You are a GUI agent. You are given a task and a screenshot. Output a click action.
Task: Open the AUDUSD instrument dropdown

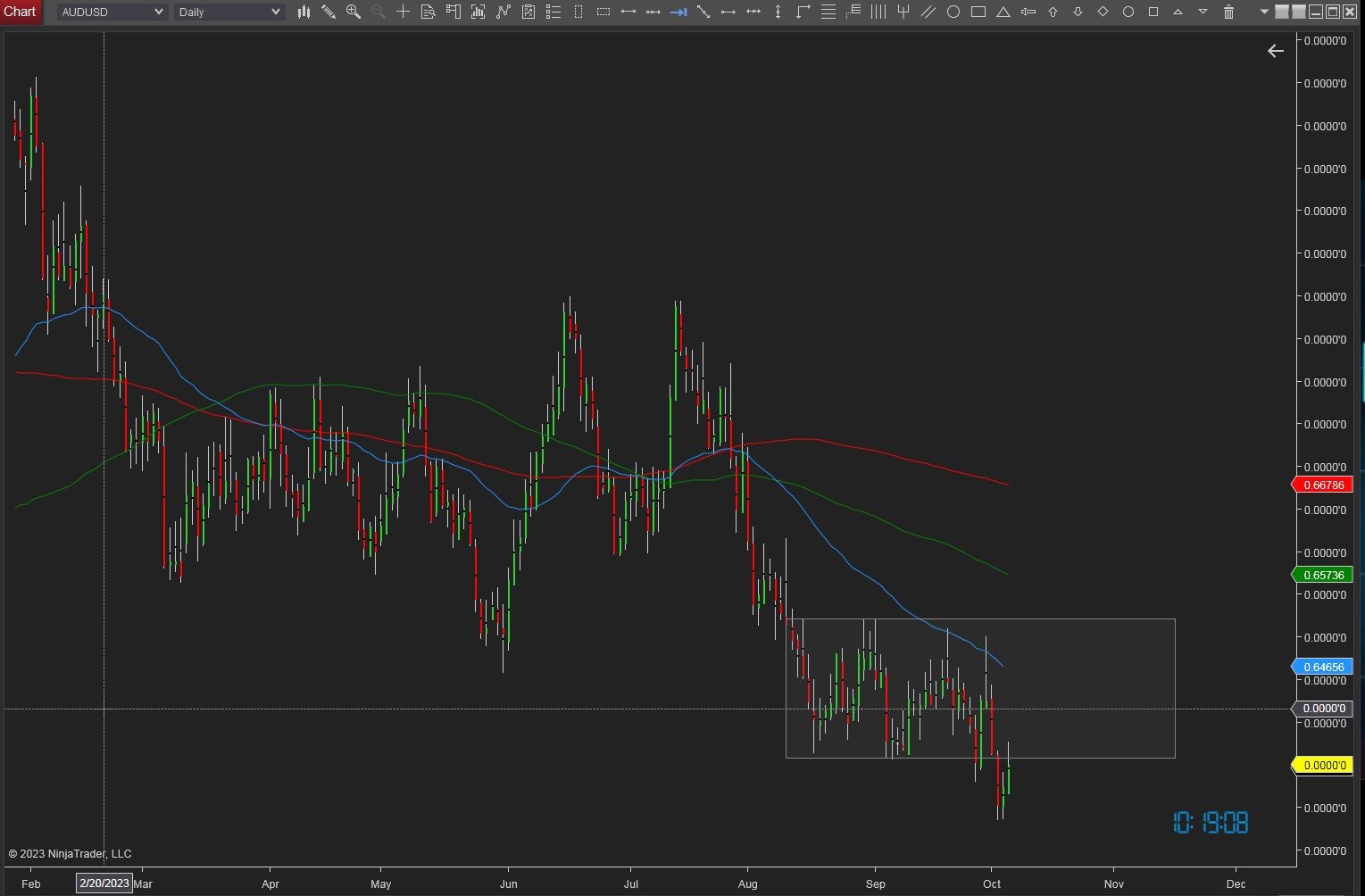(x=112, y=12)
